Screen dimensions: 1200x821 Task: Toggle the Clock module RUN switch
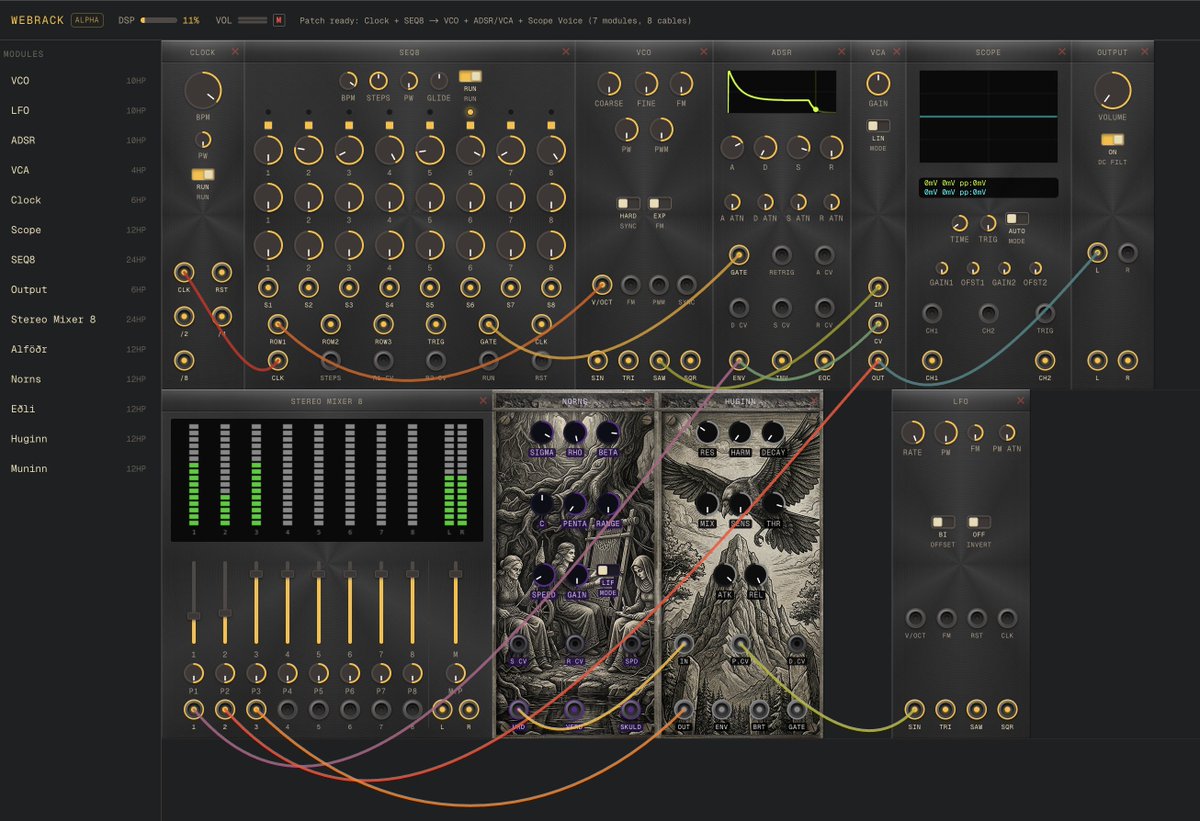203,174
